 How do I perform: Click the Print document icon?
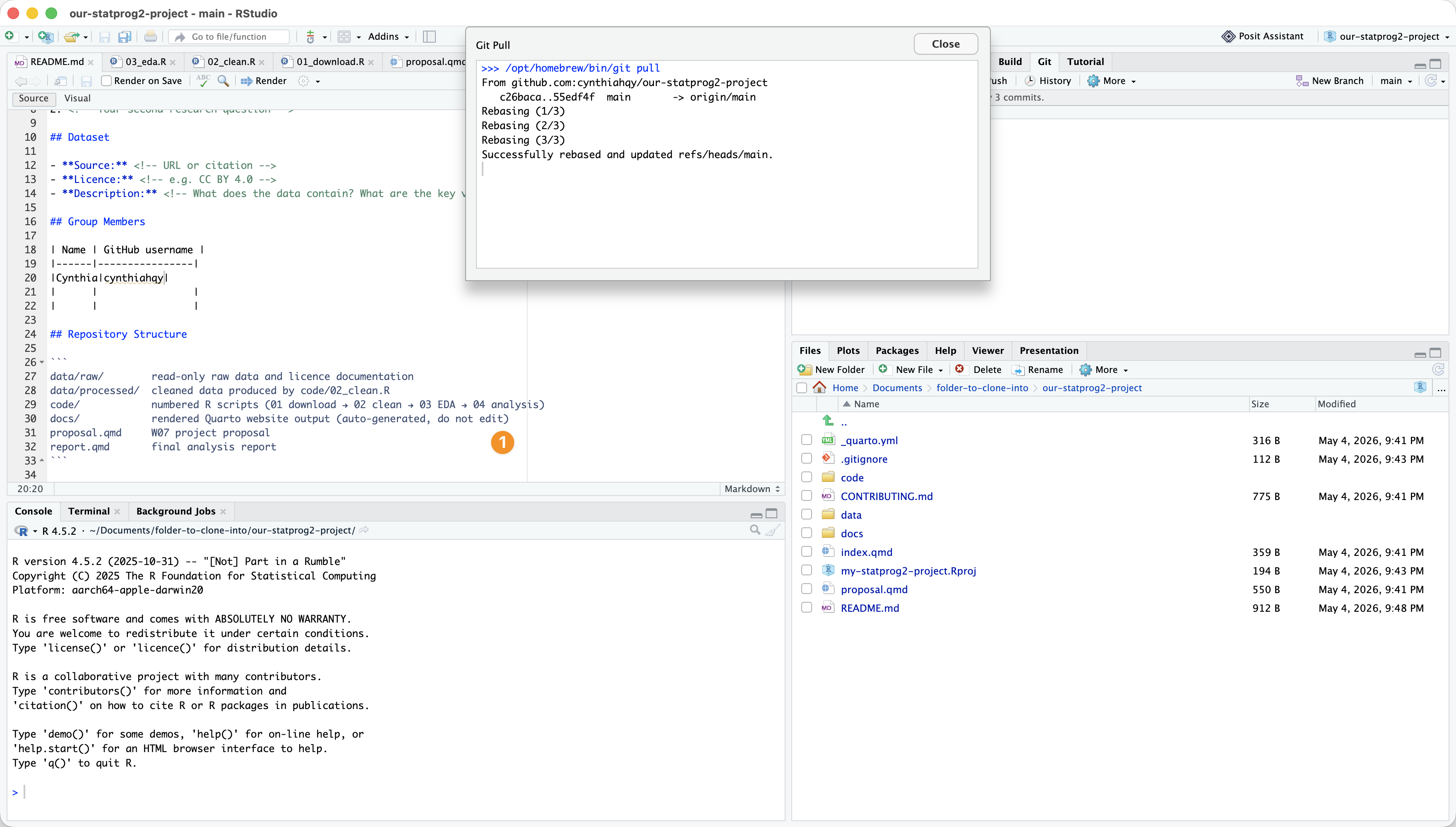[150, 37]
